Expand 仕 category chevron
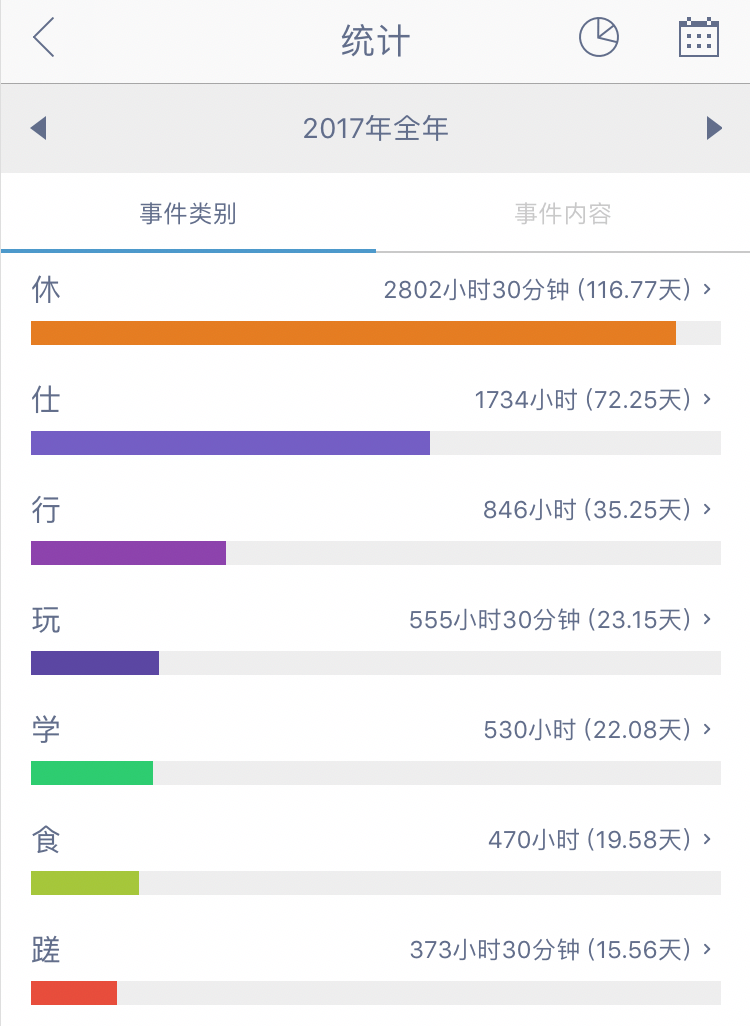750x1026 pixels. click(x=707, y=398)
